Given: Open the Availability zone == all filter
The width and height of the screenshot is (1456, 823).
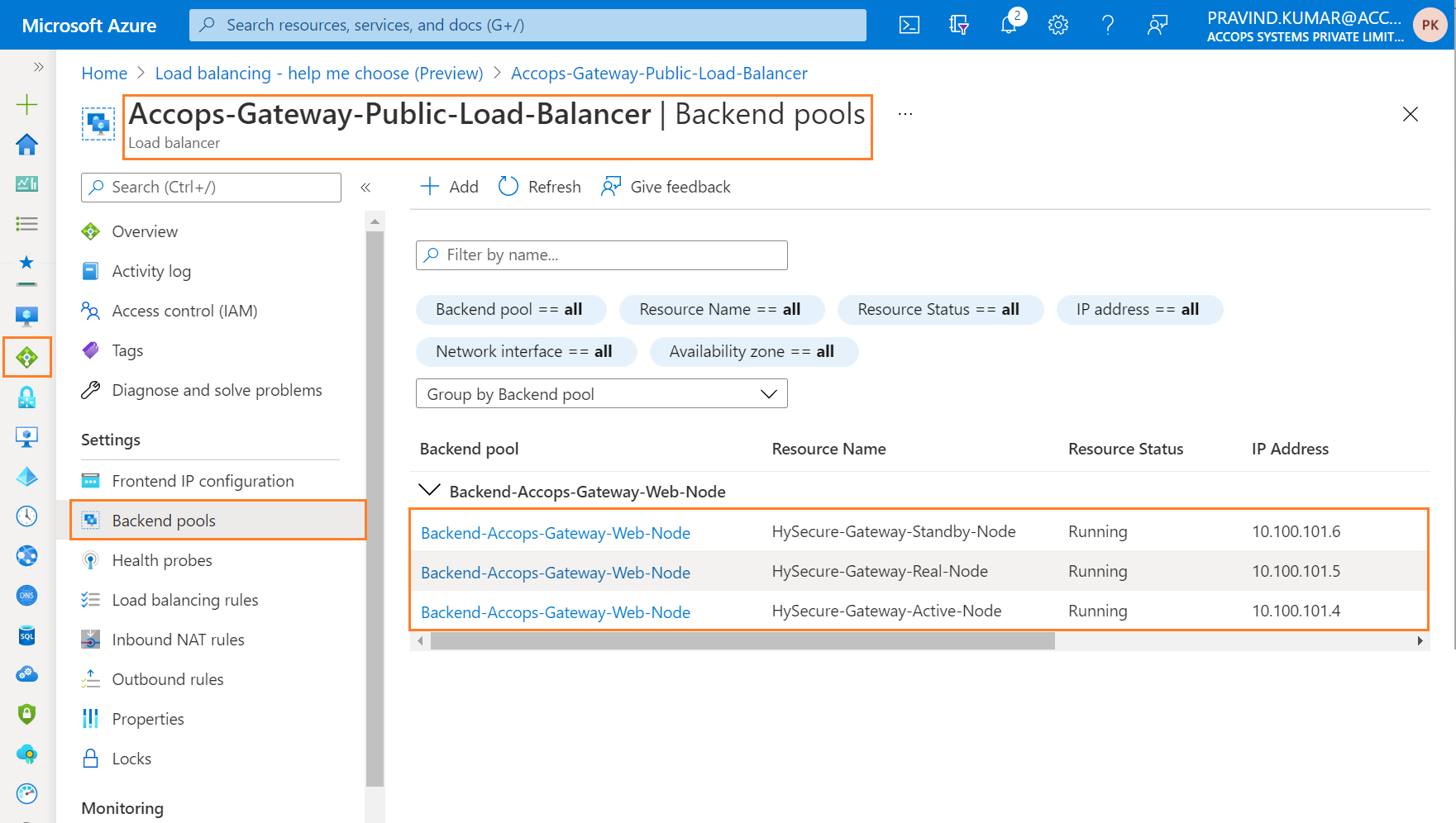Looking at the screenshot, I should point(753,352).
